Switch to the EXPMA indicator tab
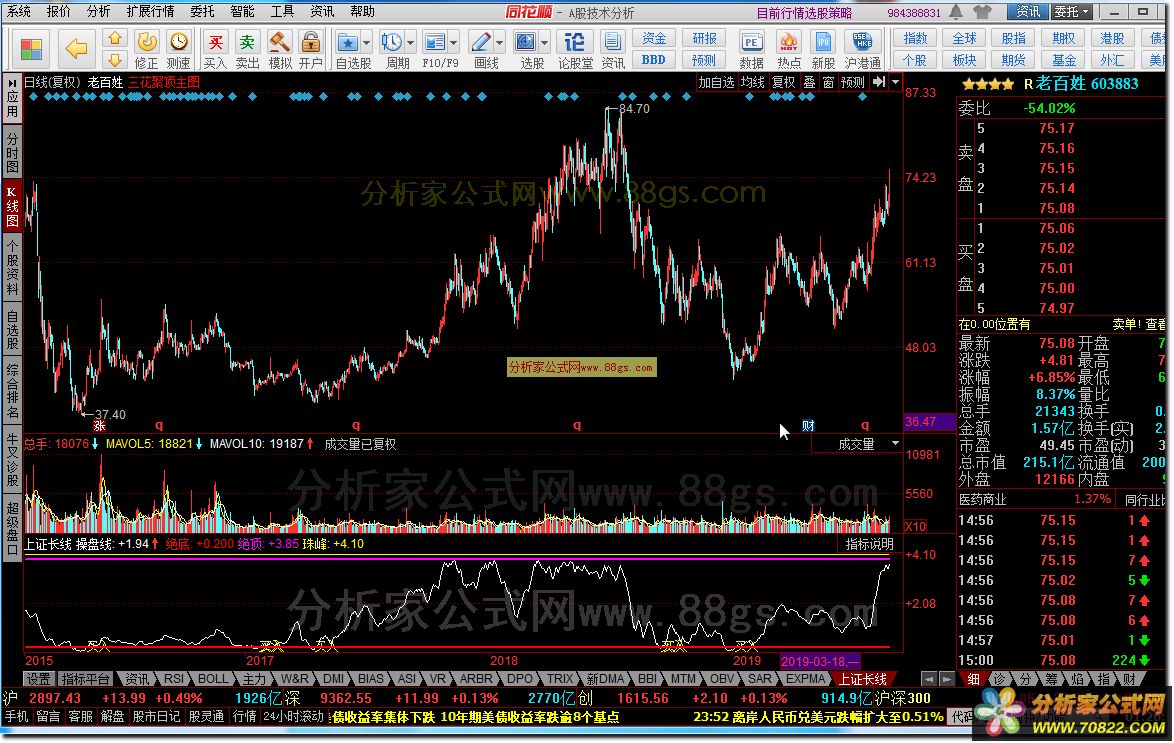 tap(805, 679)
